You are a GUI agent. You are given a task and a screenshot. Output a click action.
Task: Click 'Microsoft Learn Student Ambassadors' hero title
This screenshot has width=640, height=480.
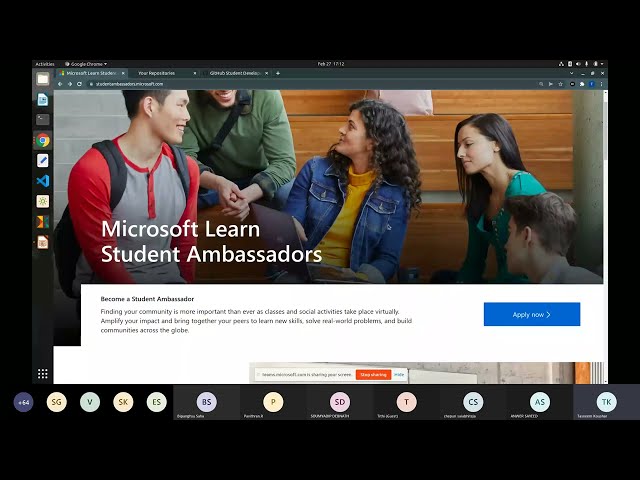click(x=211, y=241)
